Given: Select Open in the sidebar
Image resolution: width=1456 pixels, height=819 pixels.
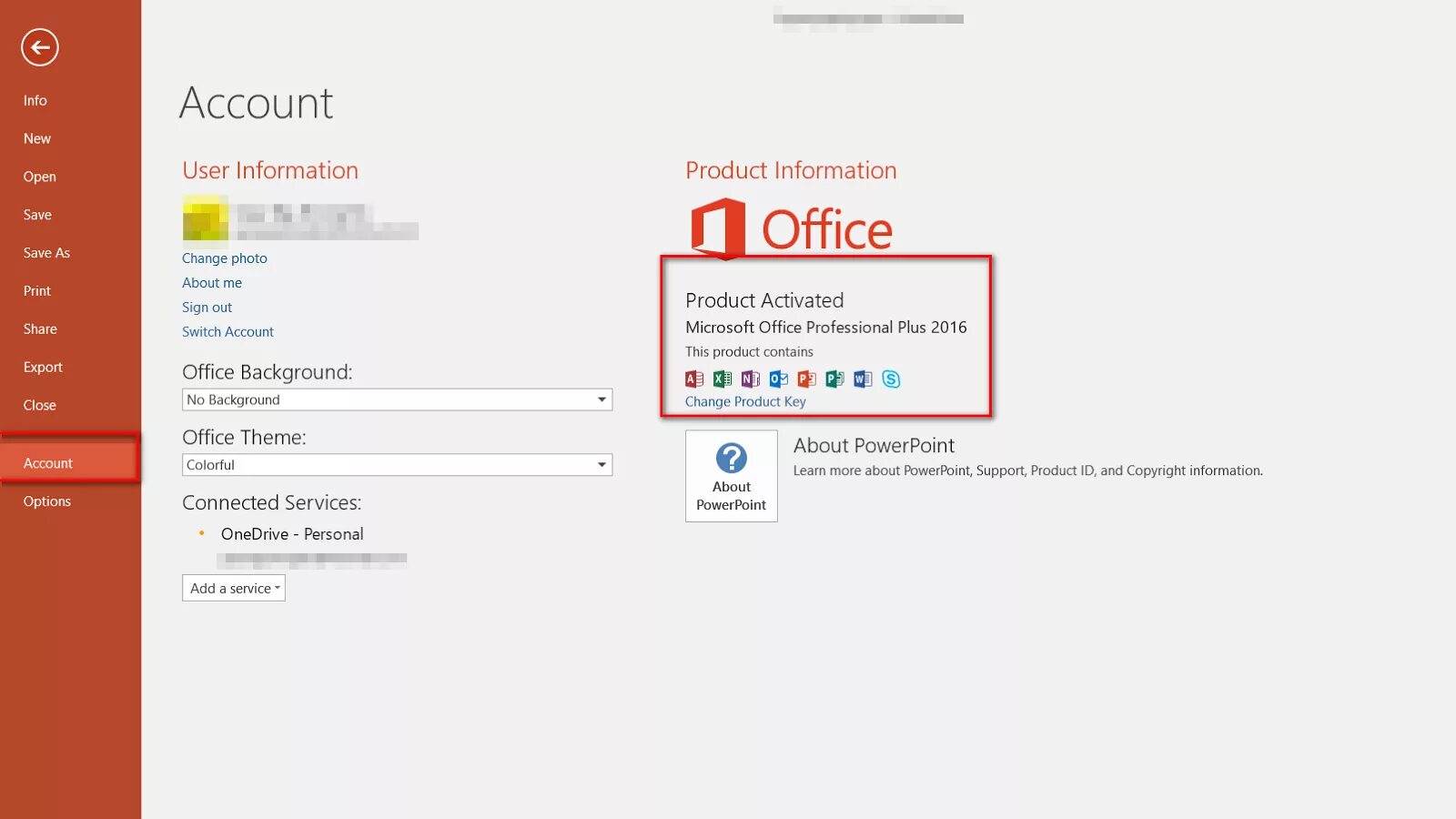Looking at the screenshot, I should 40,177.
